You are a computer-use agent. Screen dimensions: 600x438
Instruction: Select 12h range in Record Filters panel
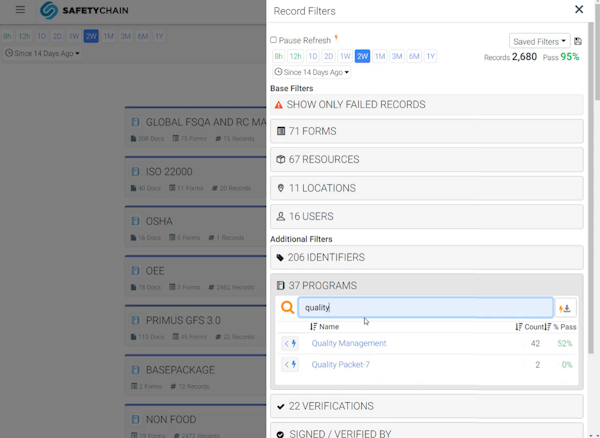tap(295, 56)
